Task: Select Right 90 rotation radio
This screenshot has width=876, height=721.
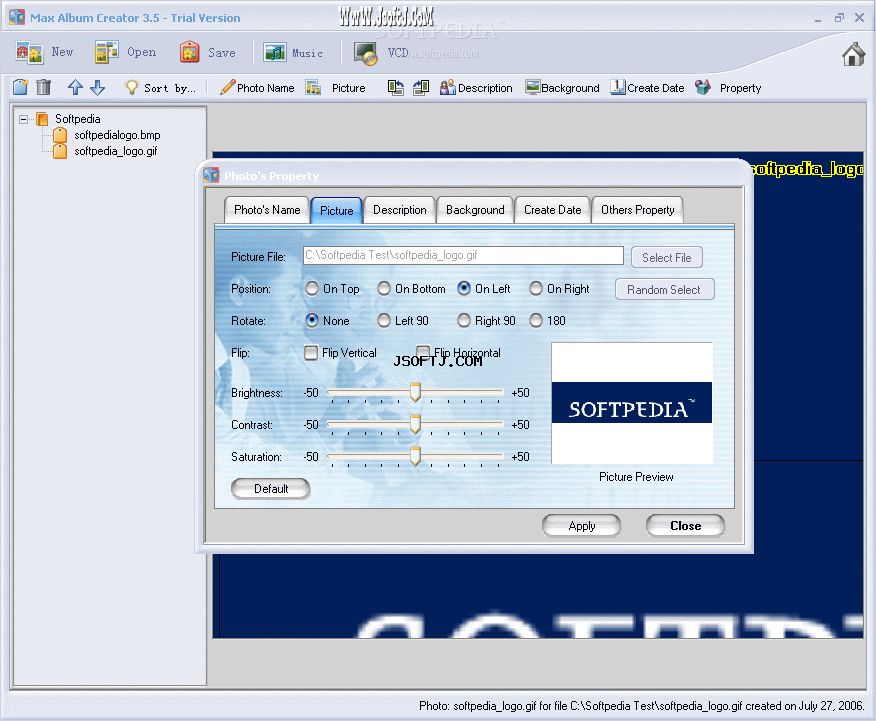Action: (x=464, y=320)
